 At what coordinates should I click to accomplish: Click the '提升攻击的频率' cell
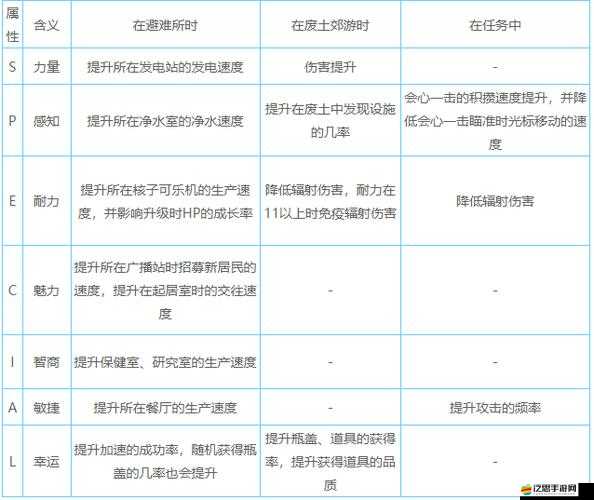click(x=495, y=407)
